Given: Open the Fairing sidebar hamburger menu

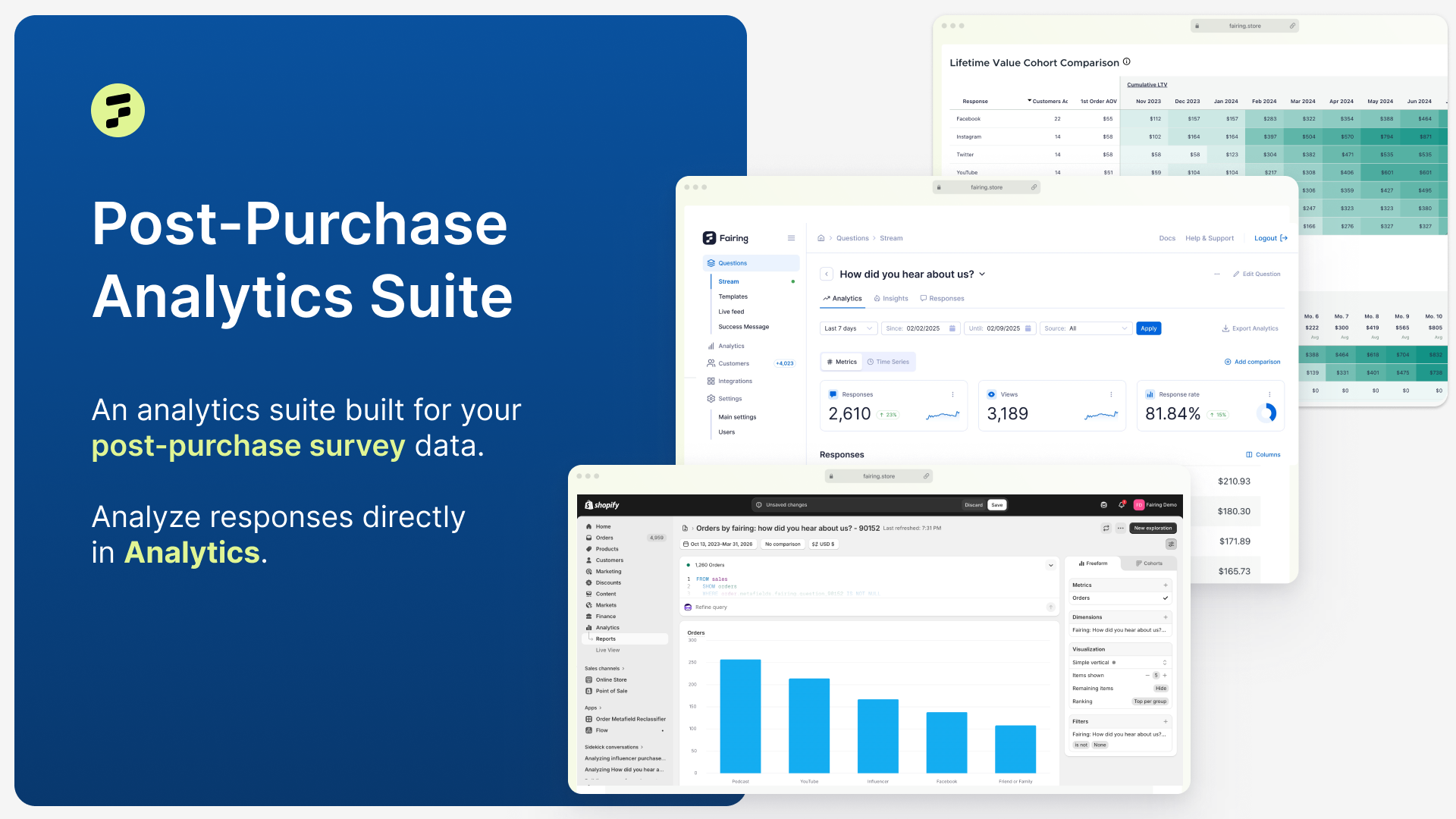Looking at the screenshot, I should [791, 238].
